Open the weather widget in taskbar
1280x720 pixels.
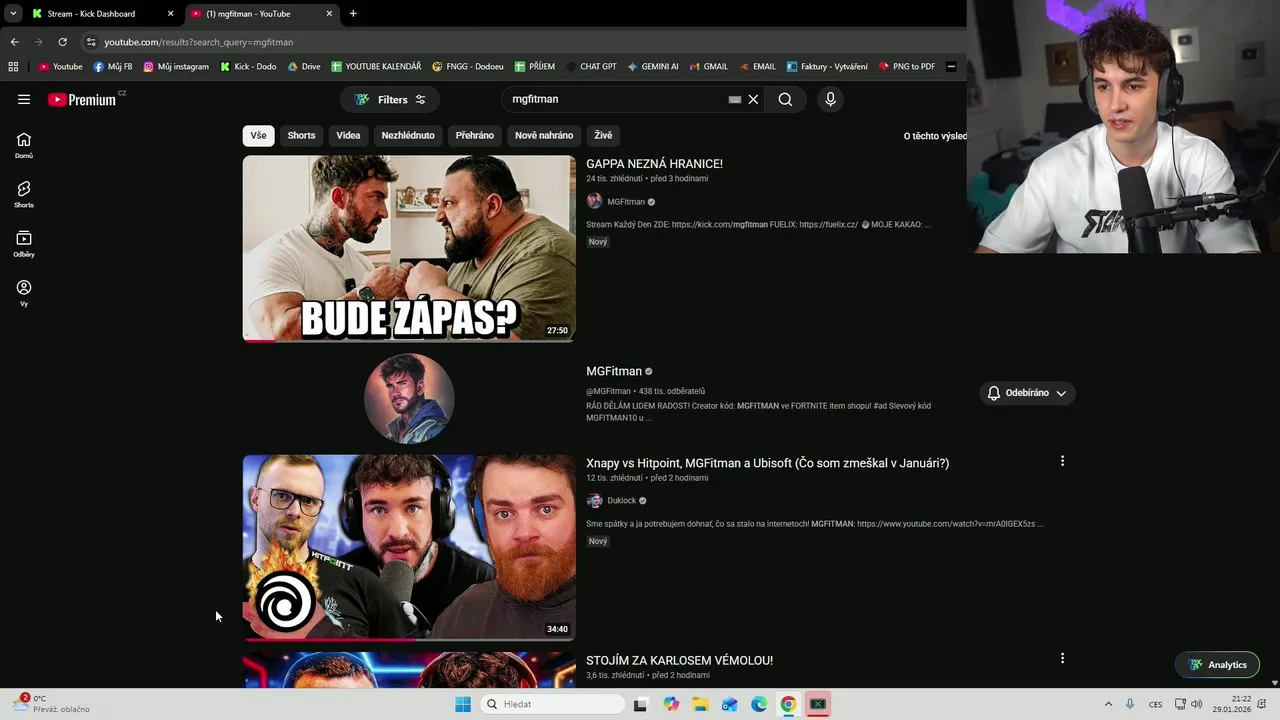[x=52, y=704]
